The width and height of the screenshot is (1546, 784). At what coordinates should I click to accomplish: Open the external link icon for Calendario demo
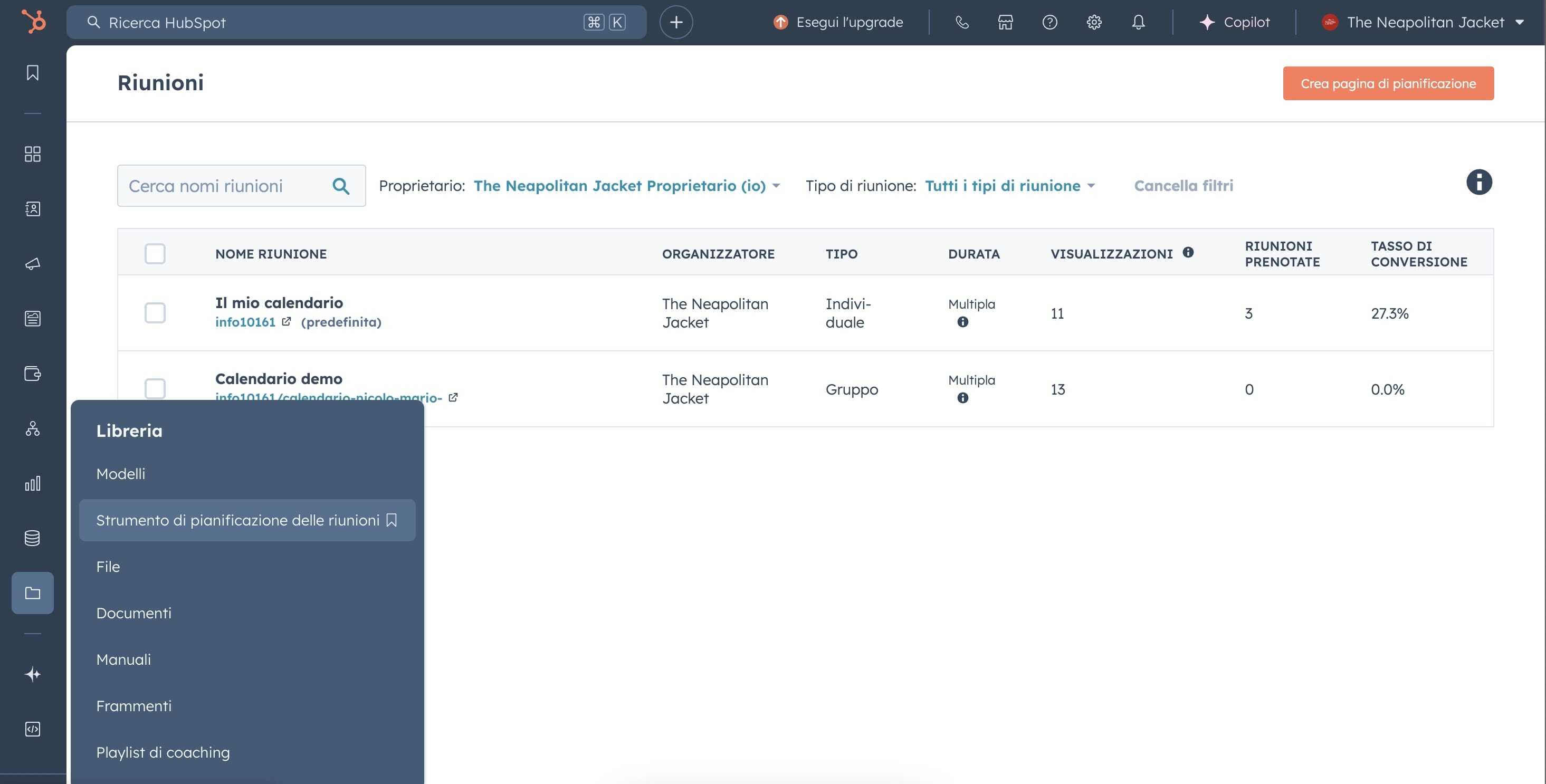(x=453, y=397)
